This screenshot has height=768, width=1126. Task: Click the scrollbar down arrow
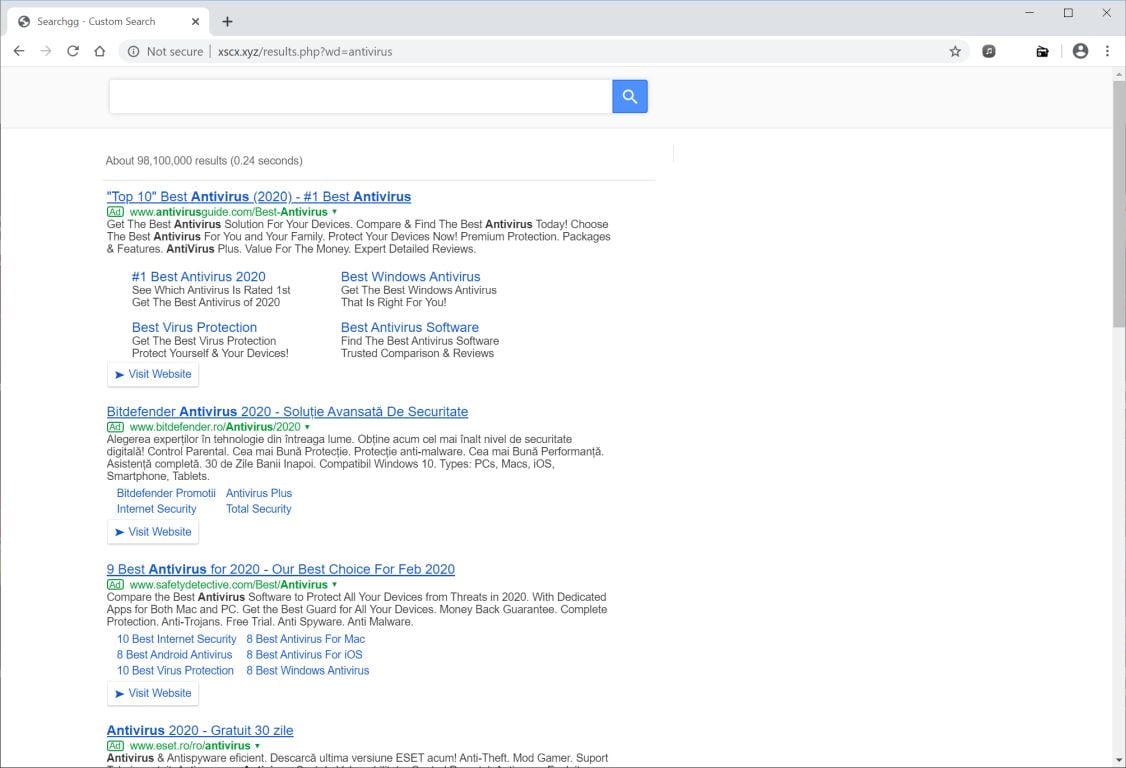tap(1119, 760)
